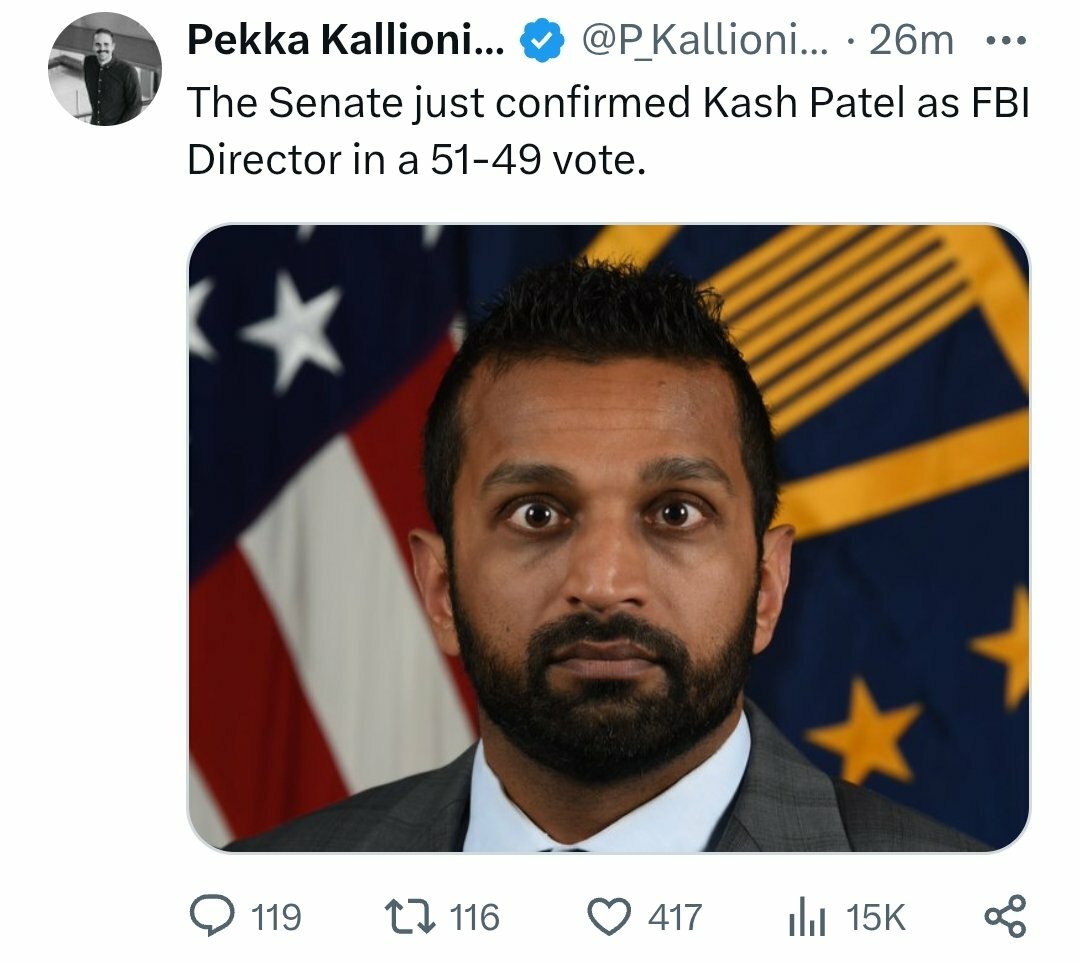
Task: Like the tweet with heart icon
Action: pos(609,918)
